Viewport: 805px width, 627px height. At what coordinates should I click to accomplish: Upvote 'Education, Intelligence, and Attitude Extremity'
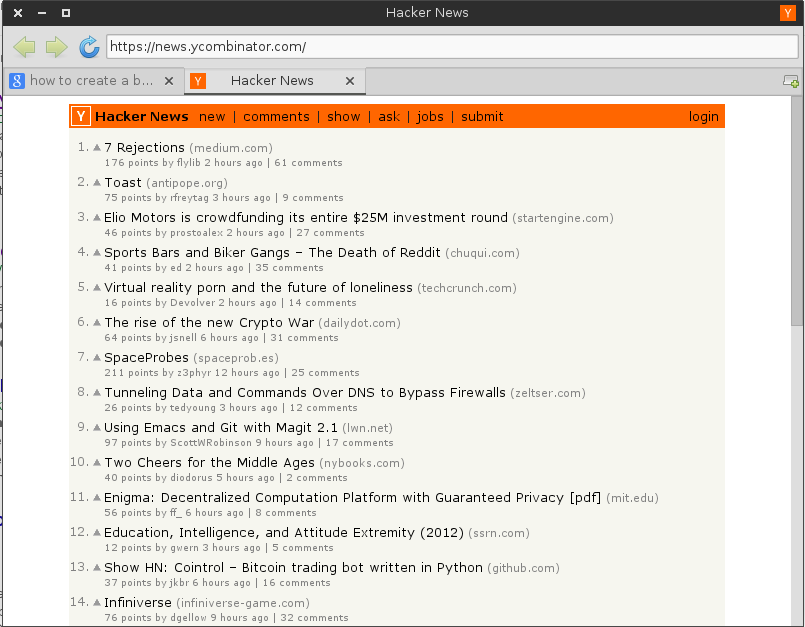pyautogui.click(x=97, y=533)
